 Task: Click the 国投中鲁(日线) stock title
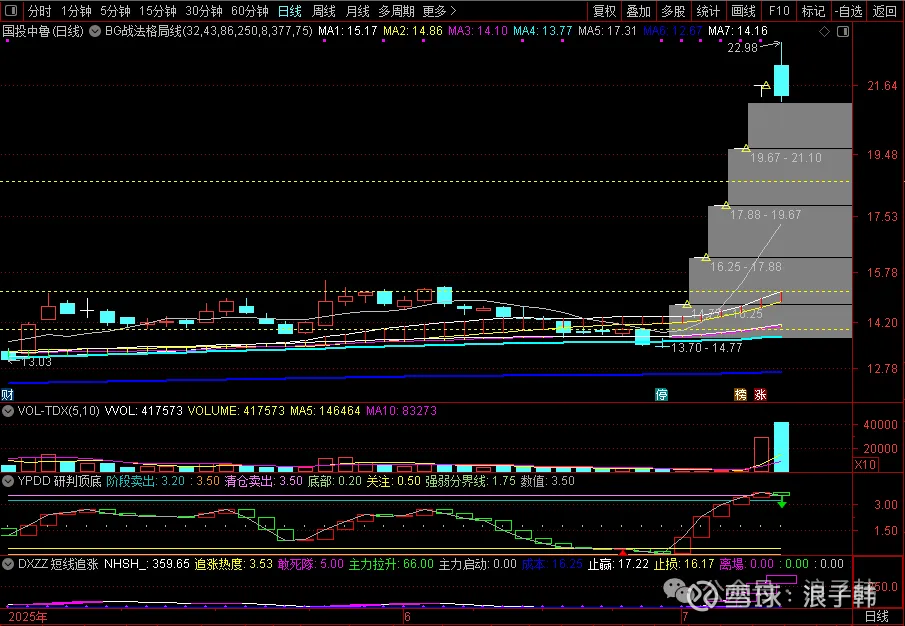tap(43, 31)
